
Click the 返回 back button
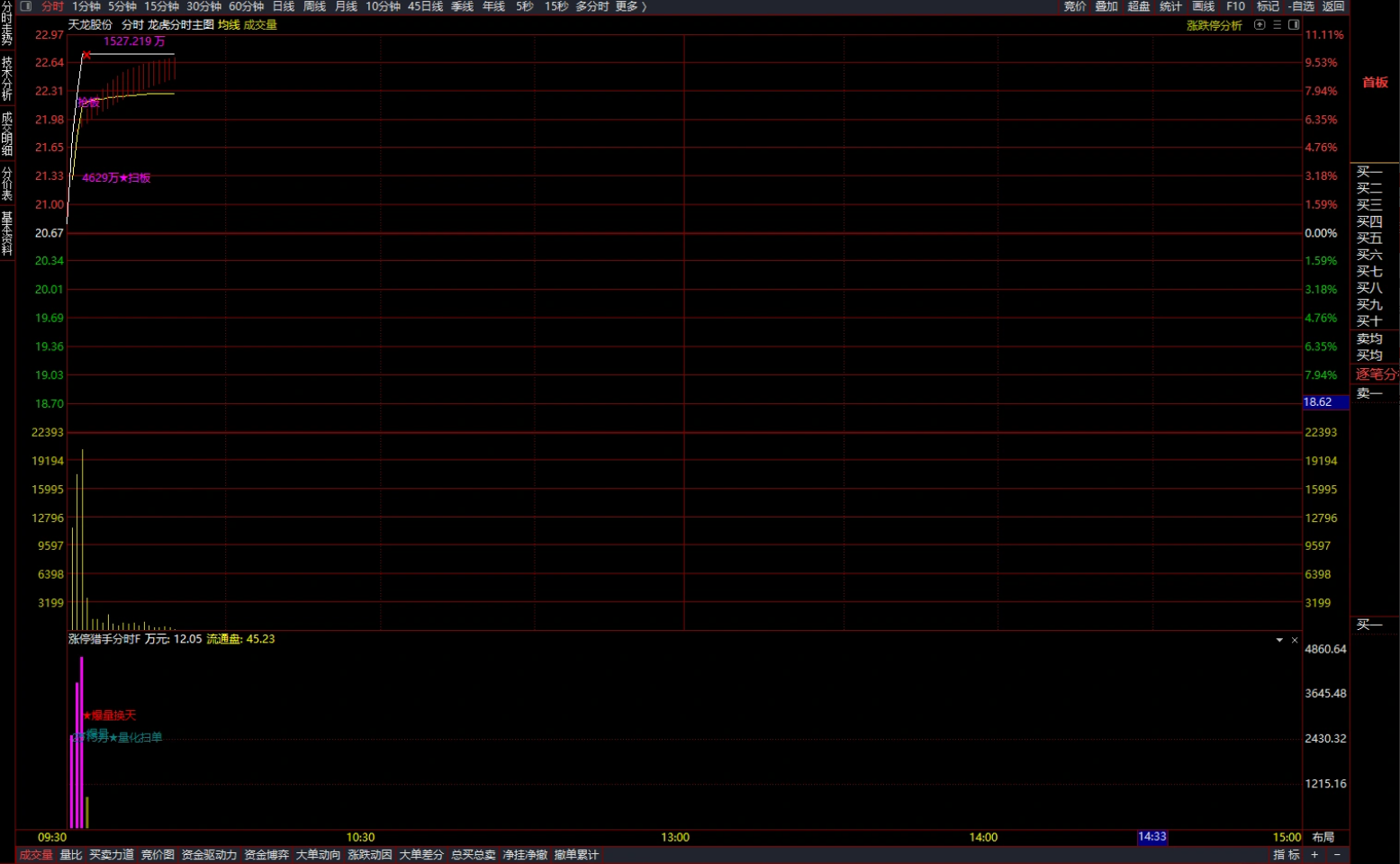pos(1333,6)
